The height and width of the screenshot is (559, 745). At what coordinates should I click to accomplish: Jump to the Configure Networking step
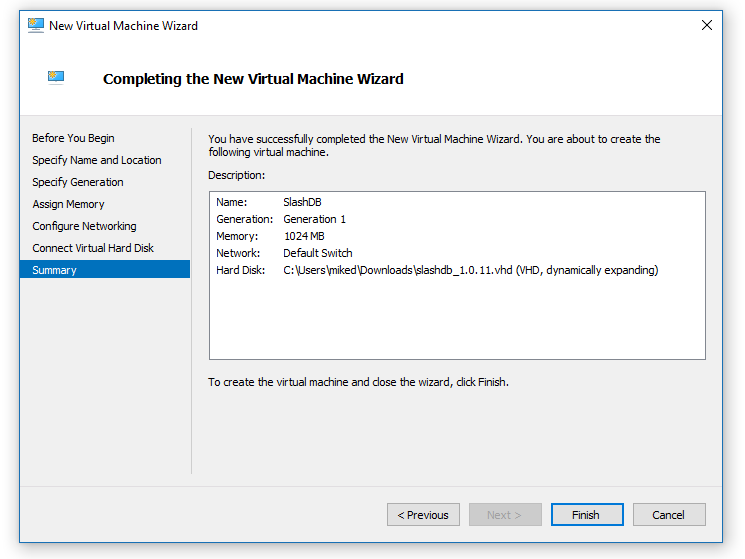[x=84, y=226]
